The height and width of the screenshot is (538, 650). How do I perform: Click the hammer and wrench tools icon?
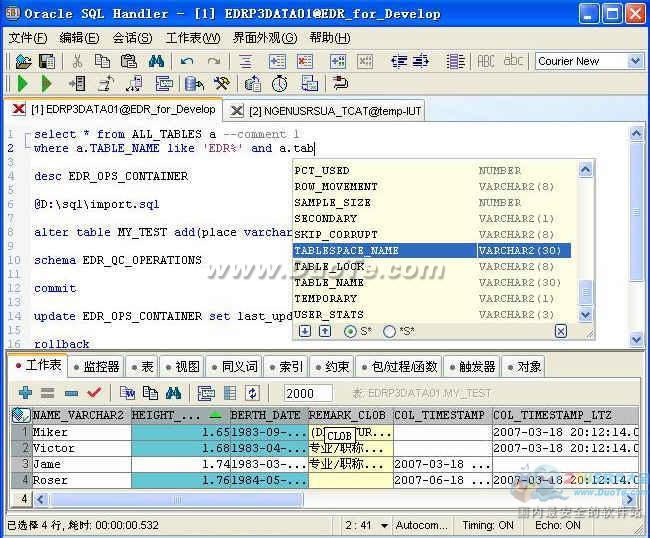point(222,84)
